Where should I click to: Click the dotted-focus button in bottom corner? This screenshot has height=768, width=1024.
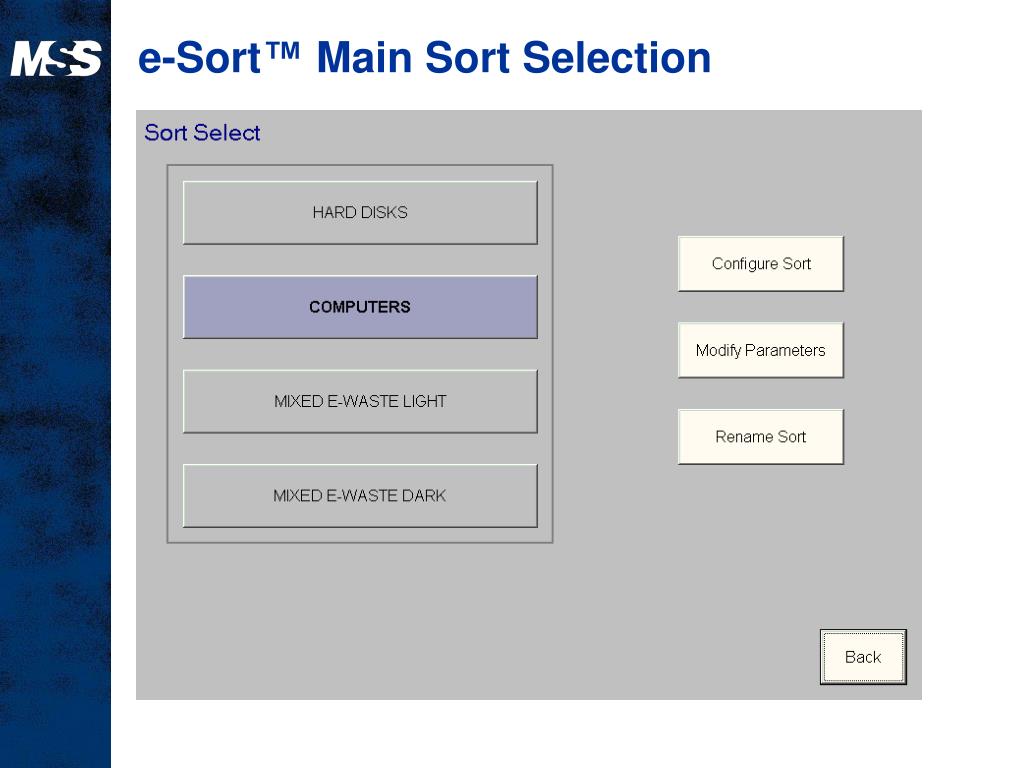coord(863,657)
